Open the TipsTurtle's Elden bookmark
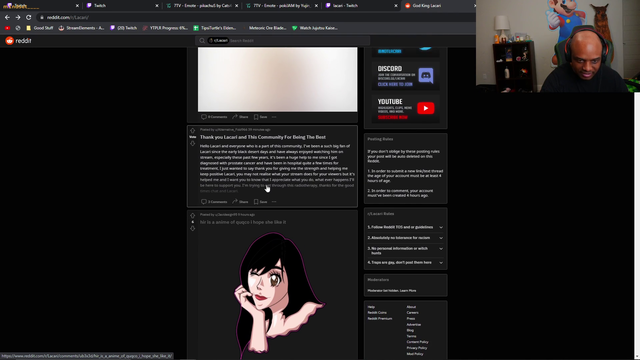The image size is (640, 360). (215, 28)
